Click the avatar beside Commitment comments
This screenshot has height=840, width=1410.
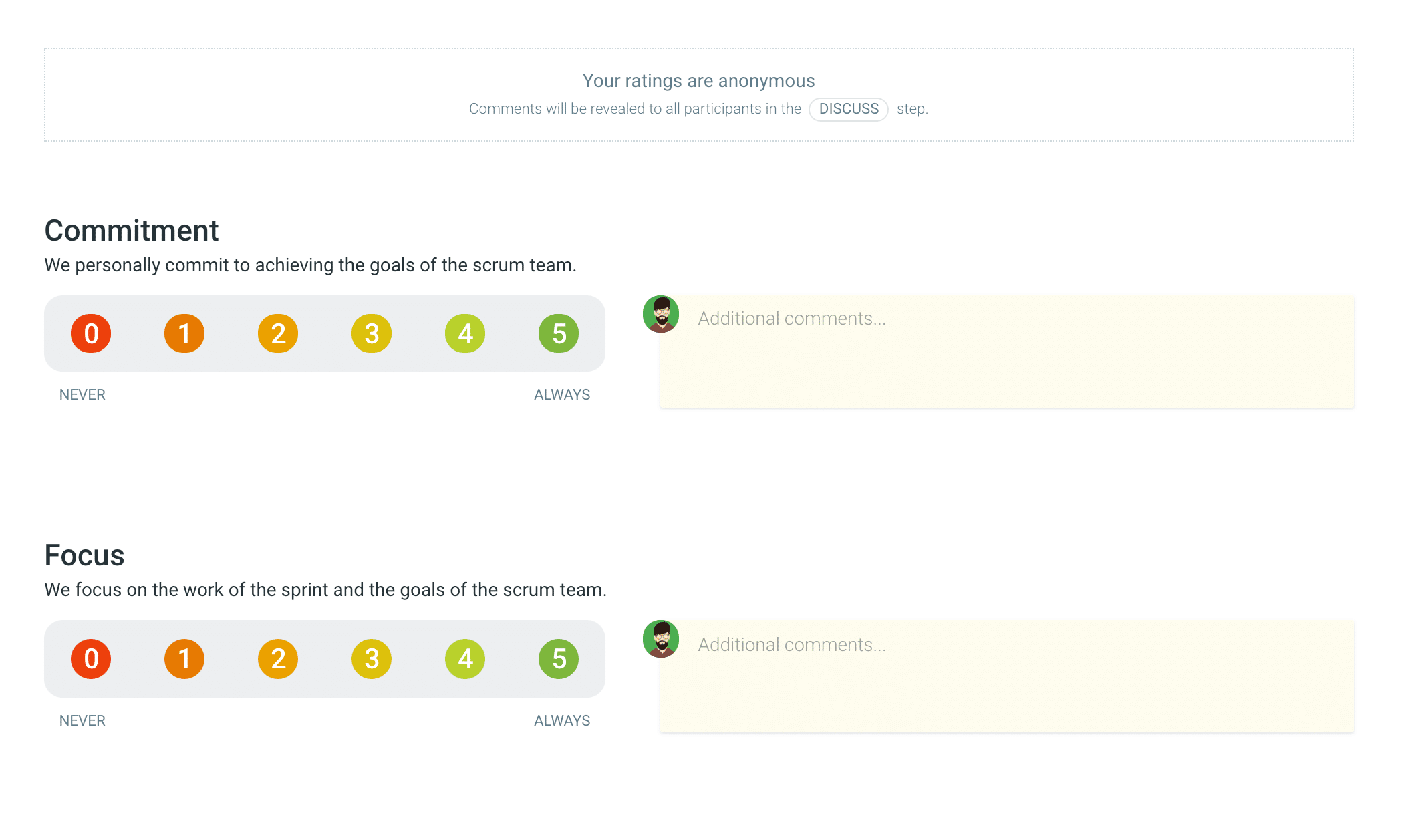point(661,314)
